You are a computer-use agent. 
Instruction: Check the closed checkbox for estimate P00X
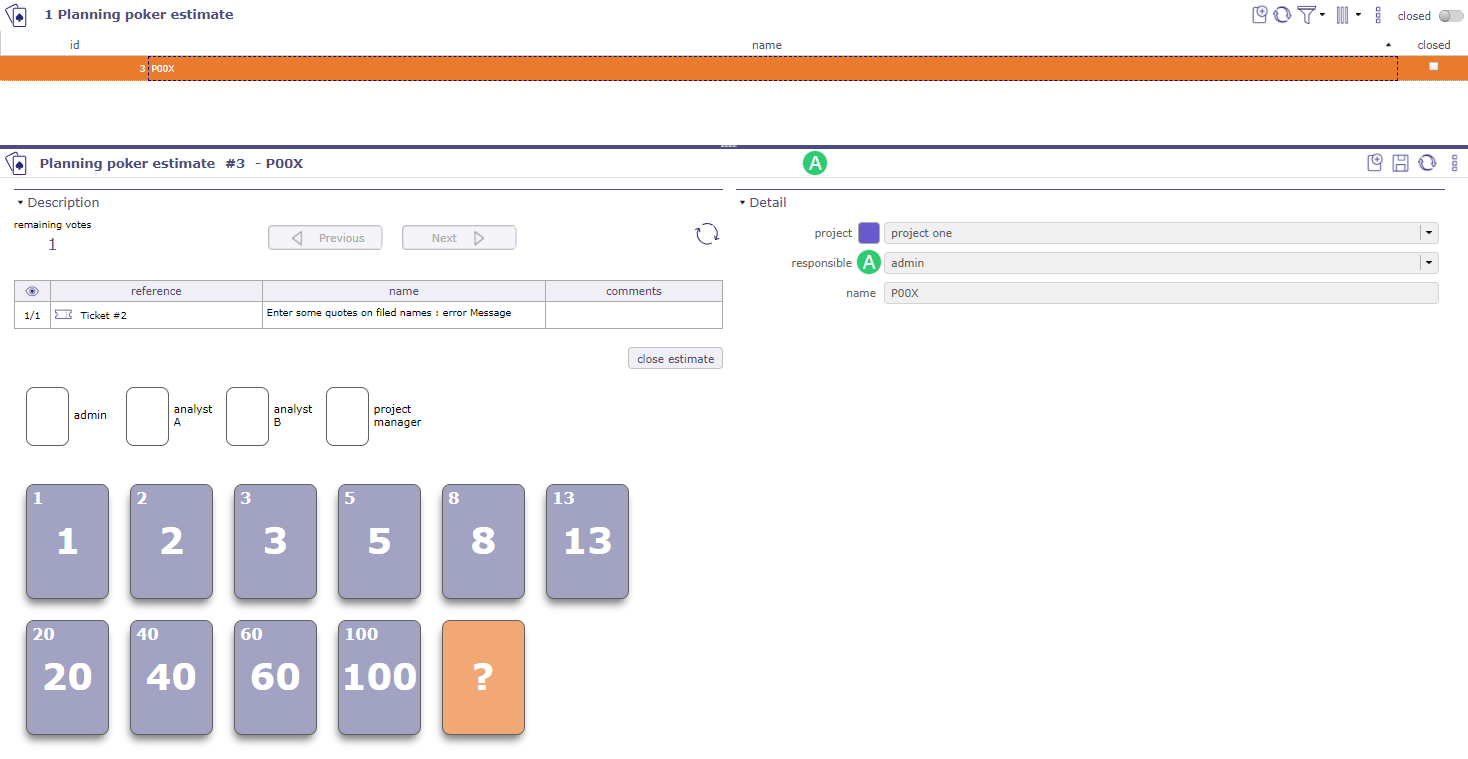[x=1433, y=65]
